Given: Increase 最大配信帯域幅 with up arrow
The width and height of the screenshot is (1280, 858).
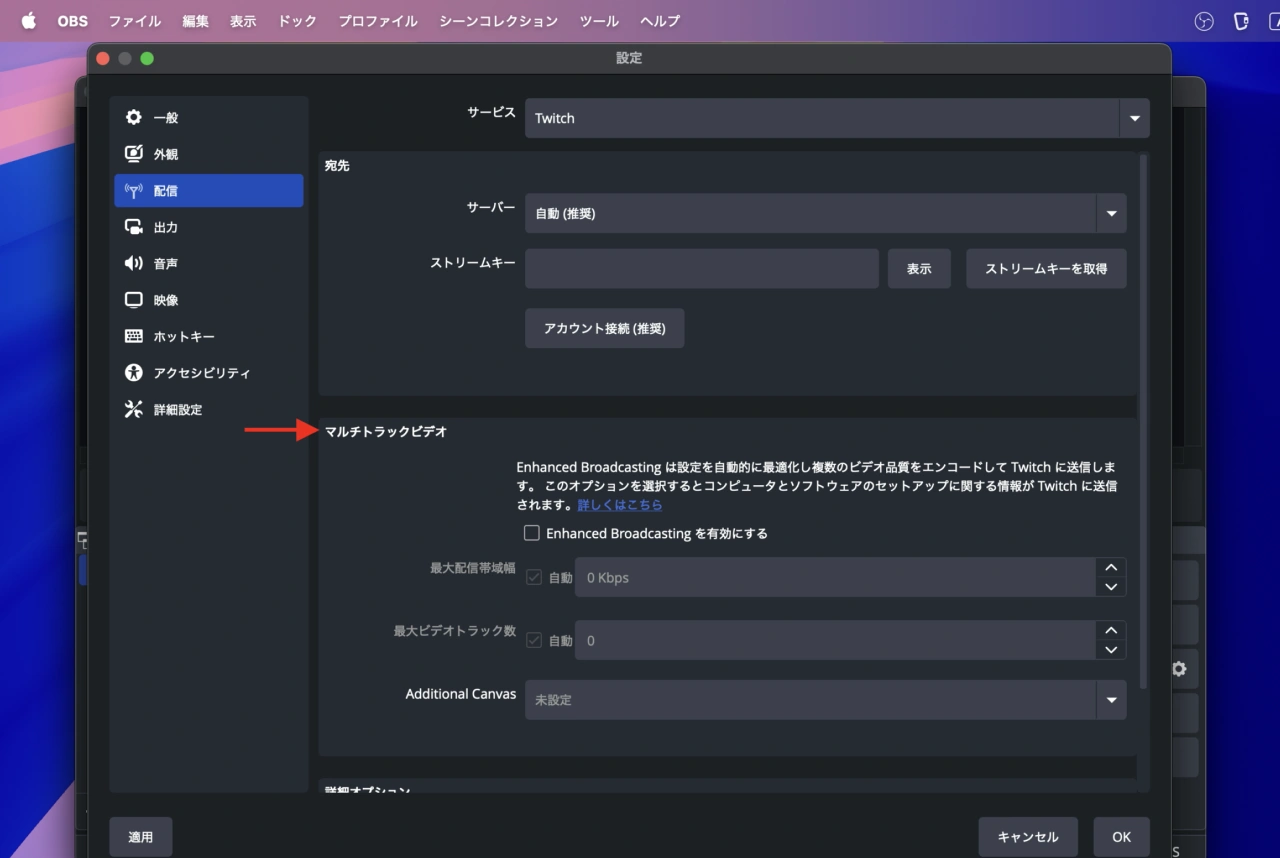Looking at the screenshot, I should coord(1110,568).
